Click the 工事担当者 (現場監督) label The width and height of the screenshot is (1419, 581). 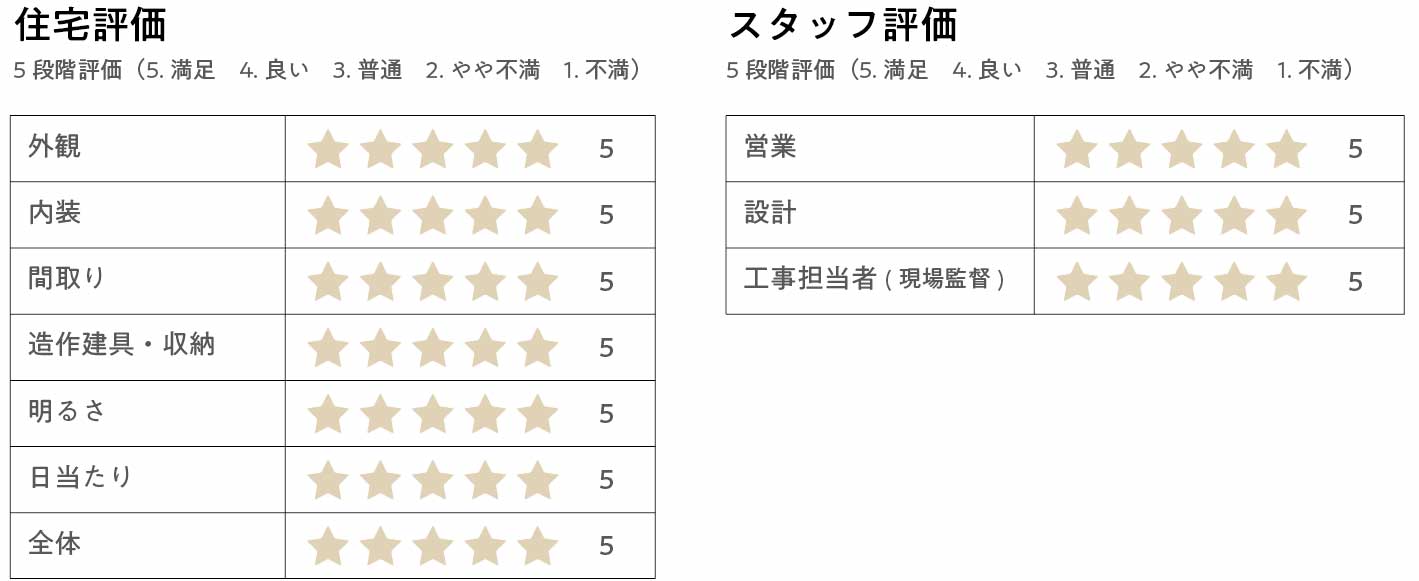click(874, 279)
